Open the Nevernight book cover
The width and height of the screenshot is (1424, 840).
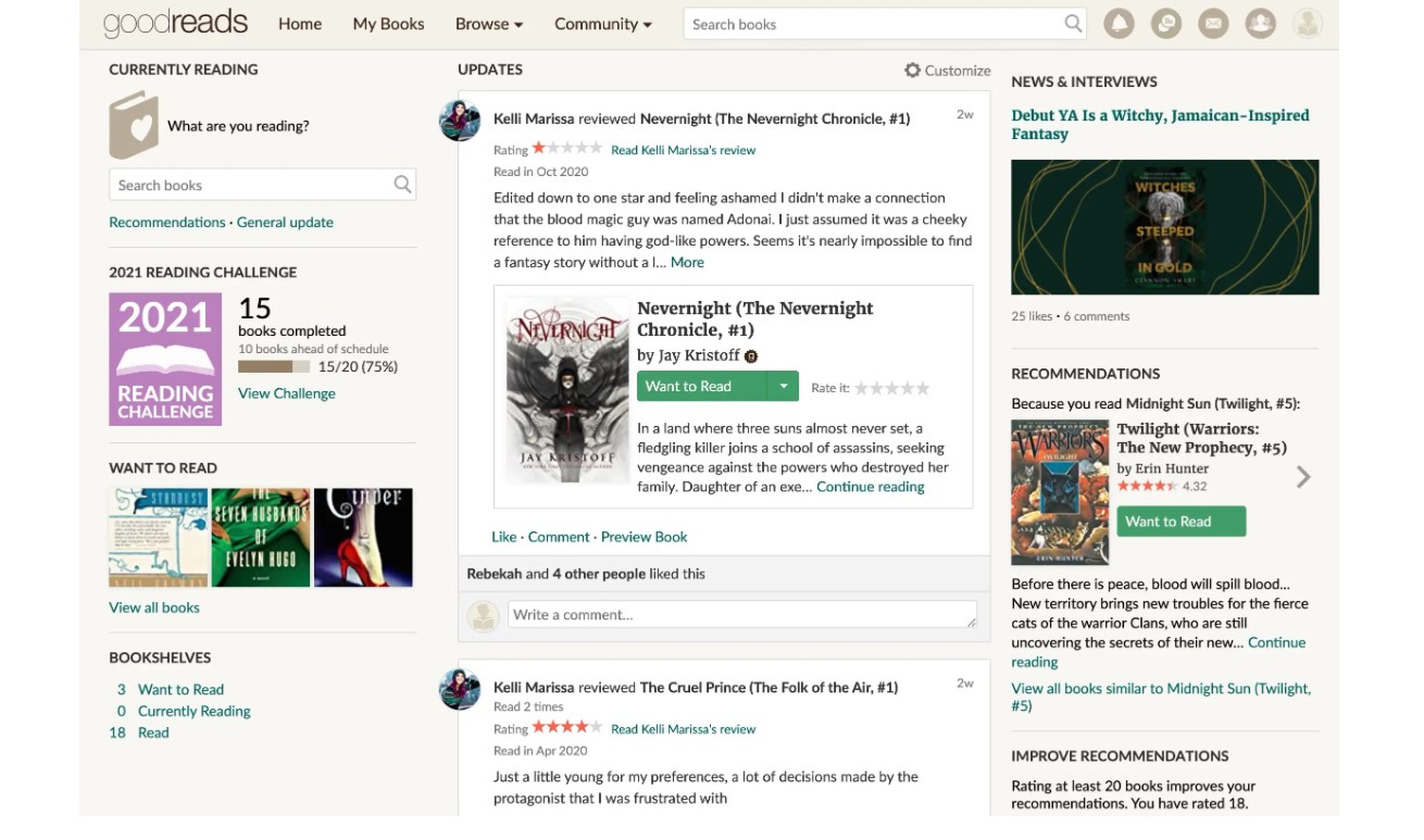(x=567, y=391)
